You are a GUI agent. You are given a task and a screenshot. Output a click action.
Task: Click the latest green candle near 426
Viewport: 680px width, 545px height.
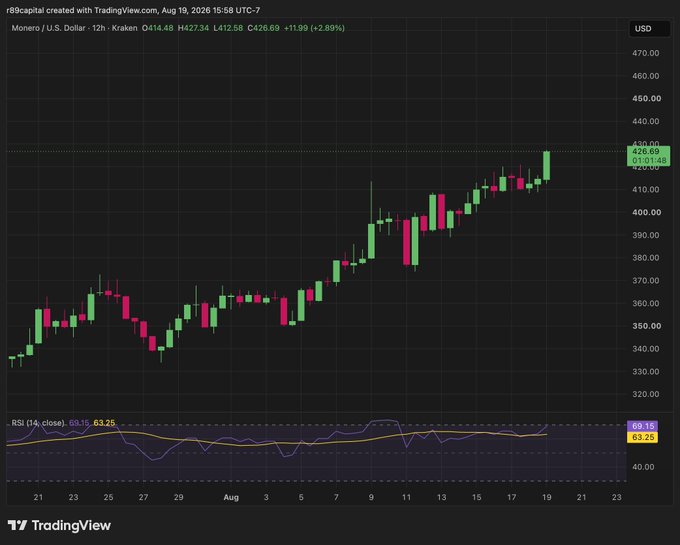coord(546,166)
